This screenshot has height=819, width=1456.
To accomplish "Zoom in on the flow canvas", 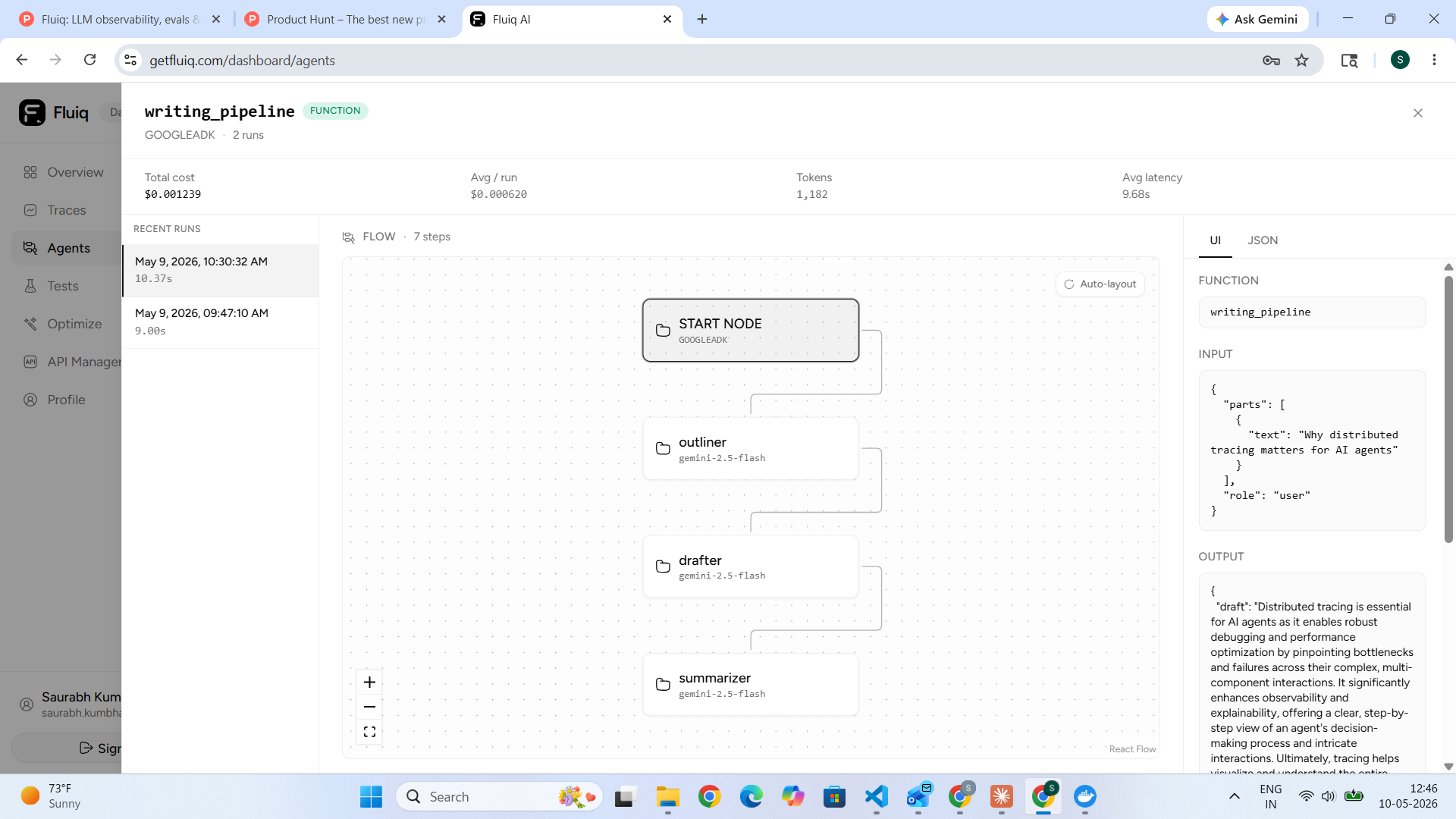I will [369, 682].
